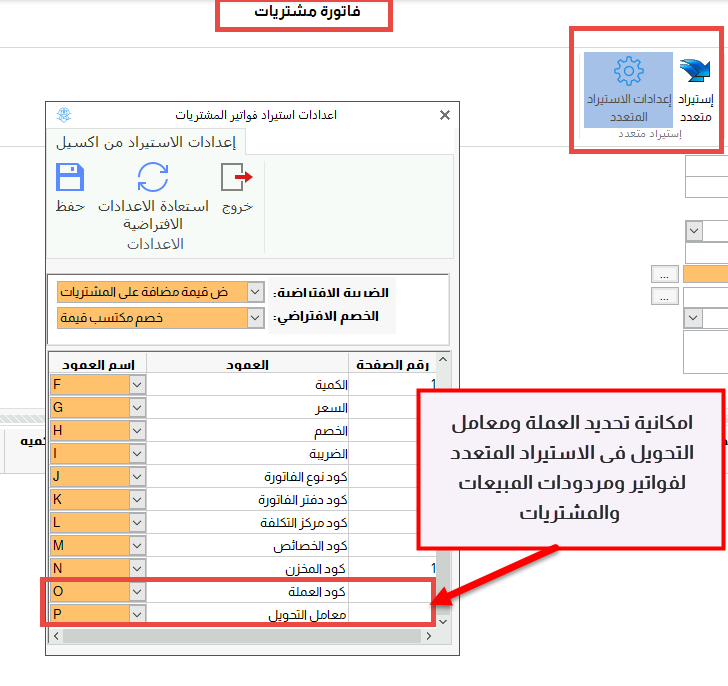Click the horizontal scrollbar right arrow
The height and width of the screenshot is (686, 728).
click(429, 636)
